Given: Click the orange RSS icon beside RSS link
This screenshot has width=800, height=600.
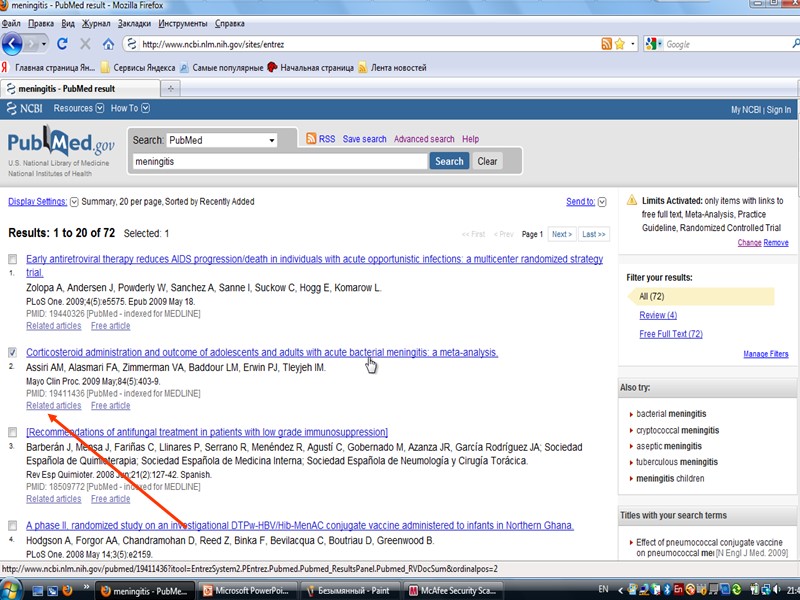Looking at the screenshot, I should [x=311, y=138].
